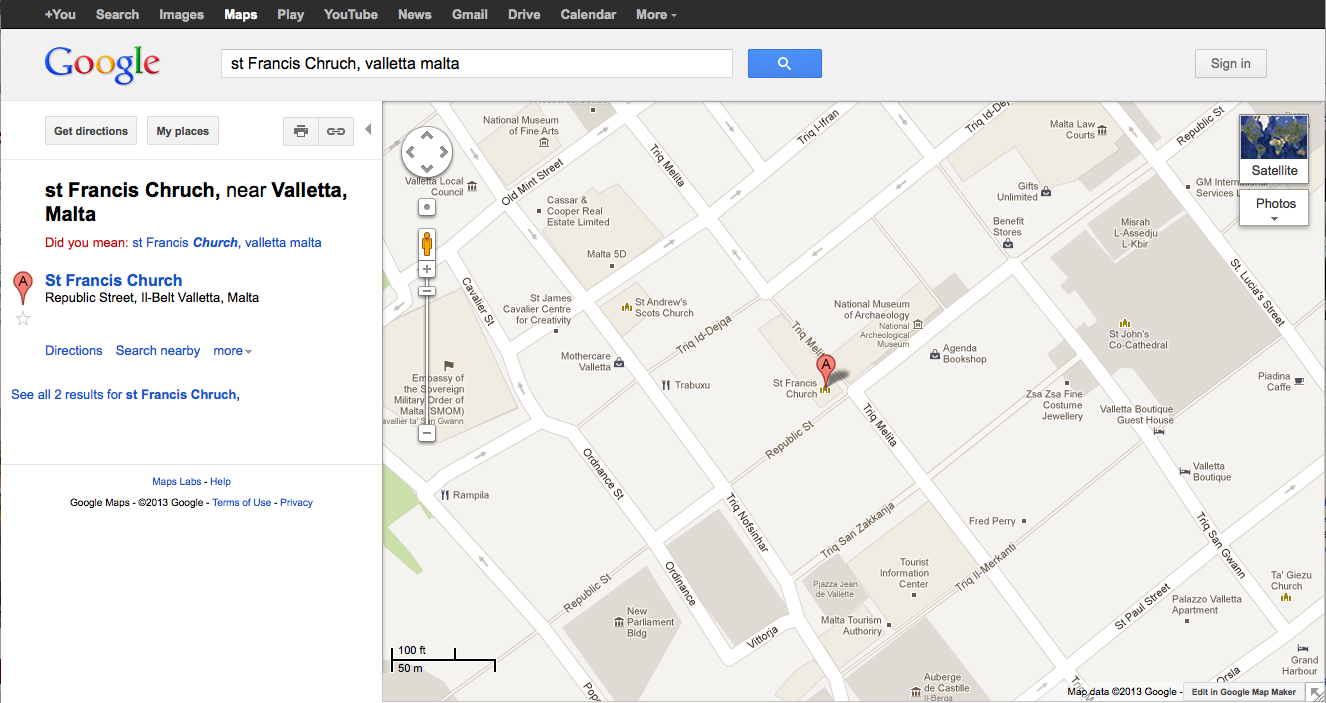The image size is (1326, 703).
Task: Open News from the top bar
Action: 415,14
